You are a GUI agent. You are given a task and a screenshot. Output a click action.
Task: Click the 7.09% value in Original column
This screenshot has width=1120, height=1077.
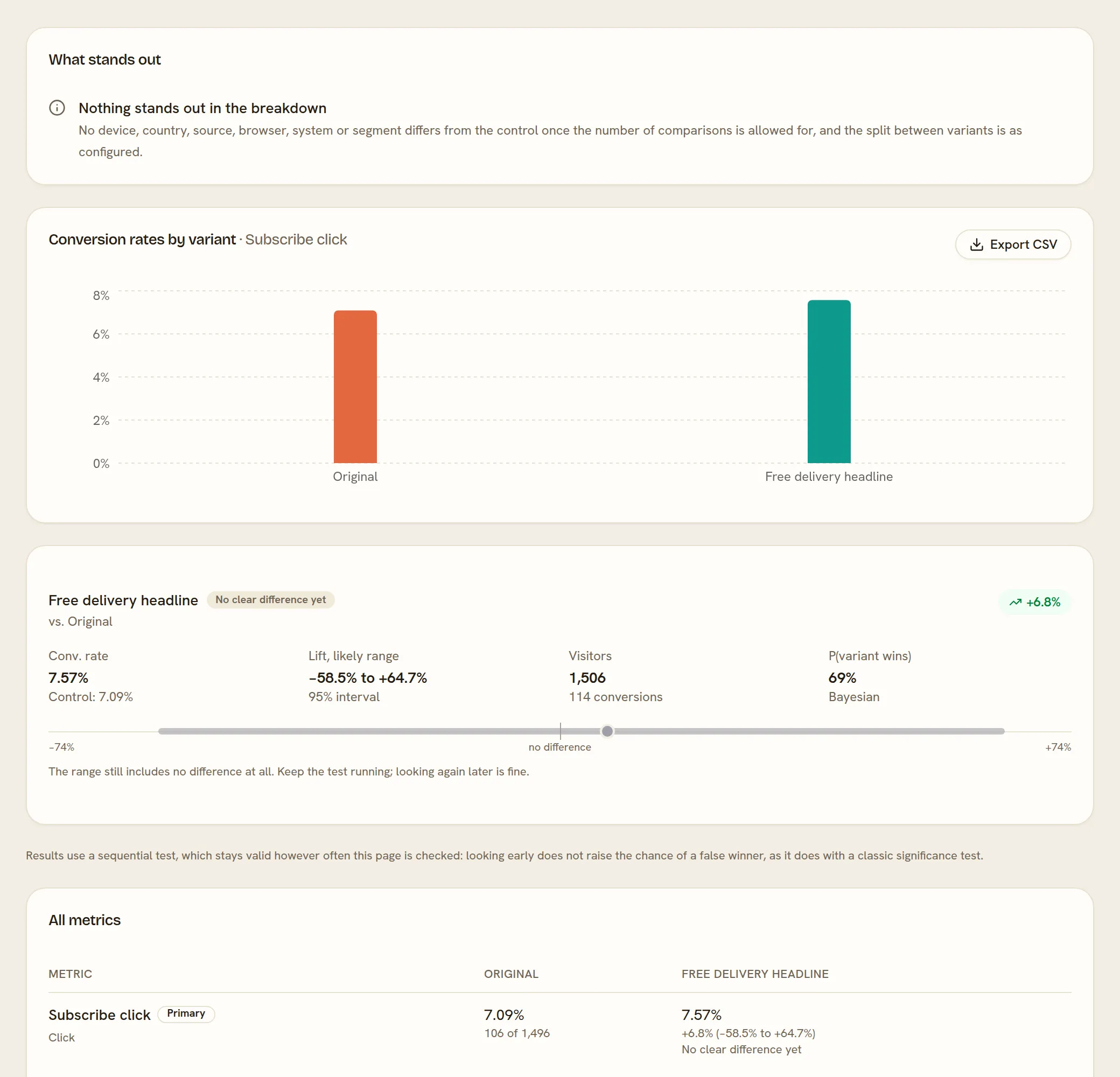click(x=503, y=1015)
